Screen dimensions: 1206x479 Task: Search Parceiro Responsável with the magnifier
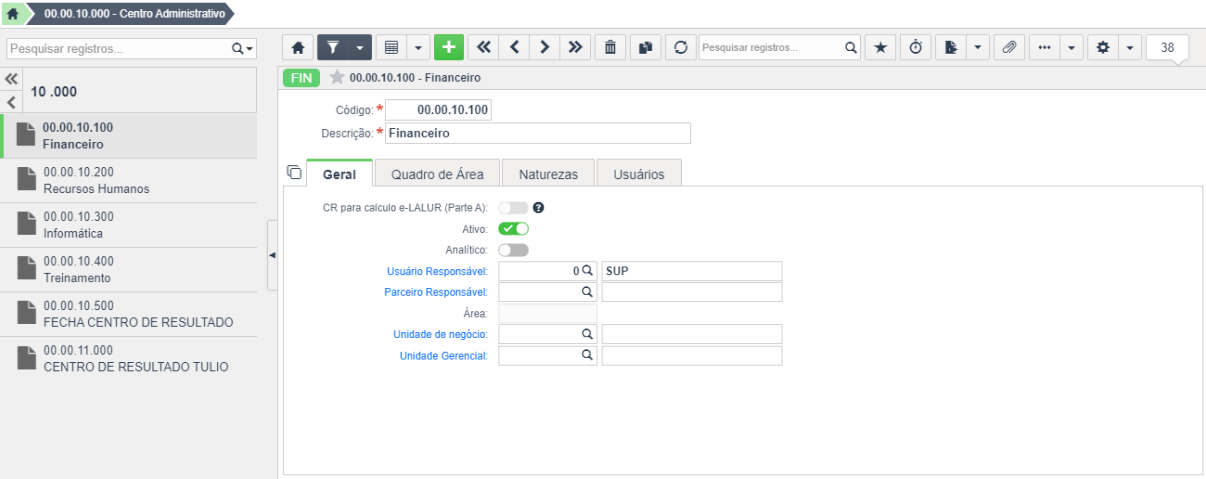click(589, 292)
